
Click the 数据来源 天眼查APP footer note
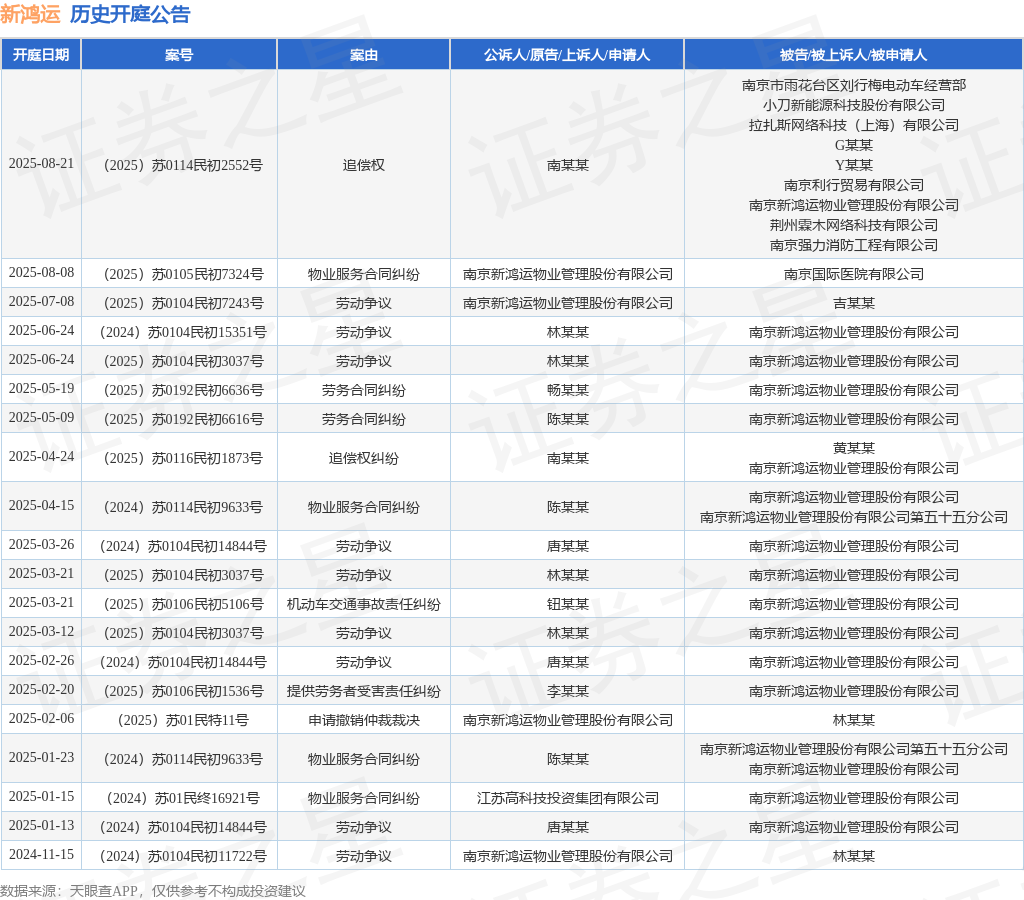click(x=153, y=891)
